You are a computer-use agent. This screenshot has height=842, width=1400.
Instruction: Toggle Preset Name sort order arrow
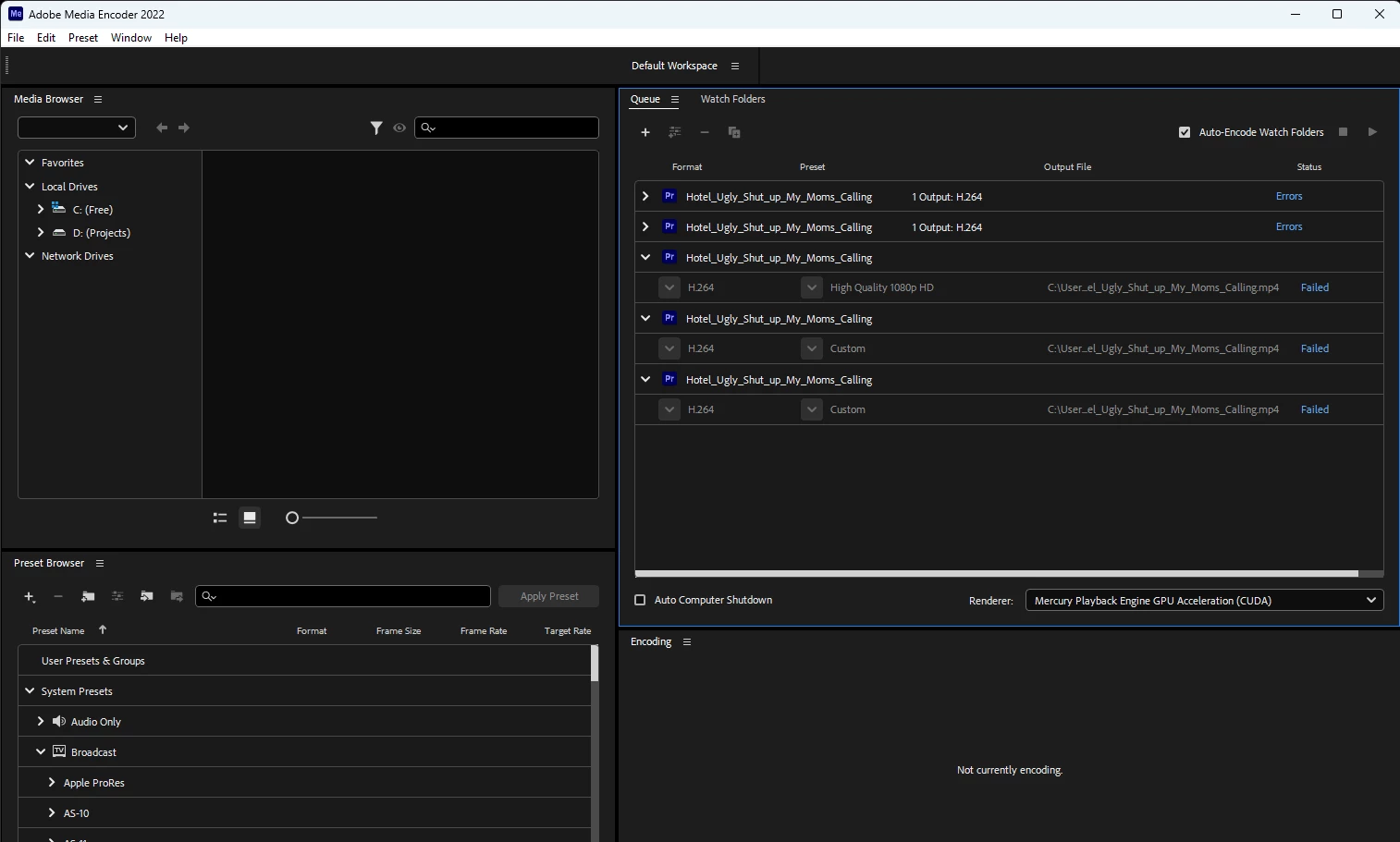103,629
